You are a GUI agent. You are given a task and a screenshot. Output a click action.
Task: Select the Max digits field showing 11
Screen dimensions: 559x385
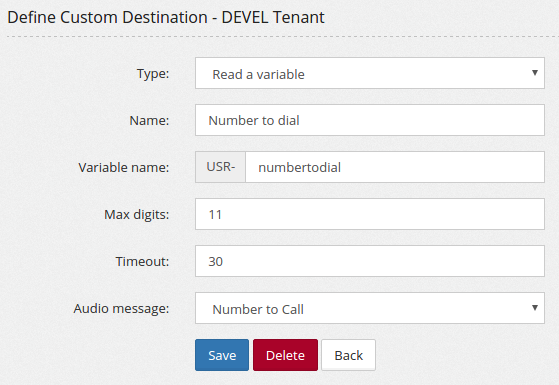click(370, 214)
